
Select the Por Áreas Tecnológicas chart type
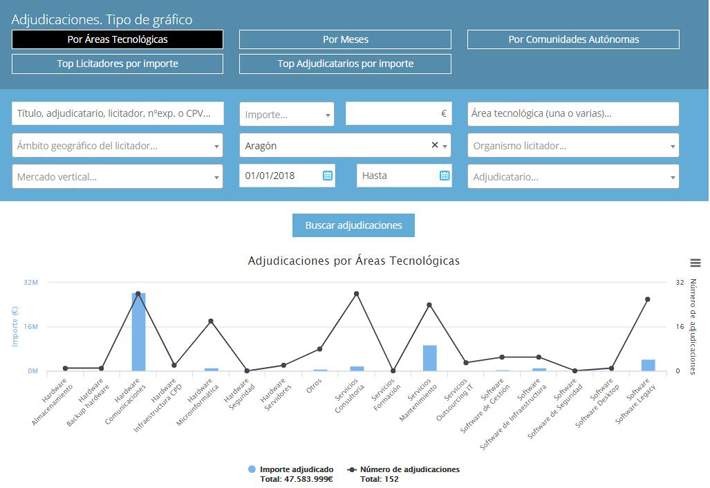click(117, 39)
